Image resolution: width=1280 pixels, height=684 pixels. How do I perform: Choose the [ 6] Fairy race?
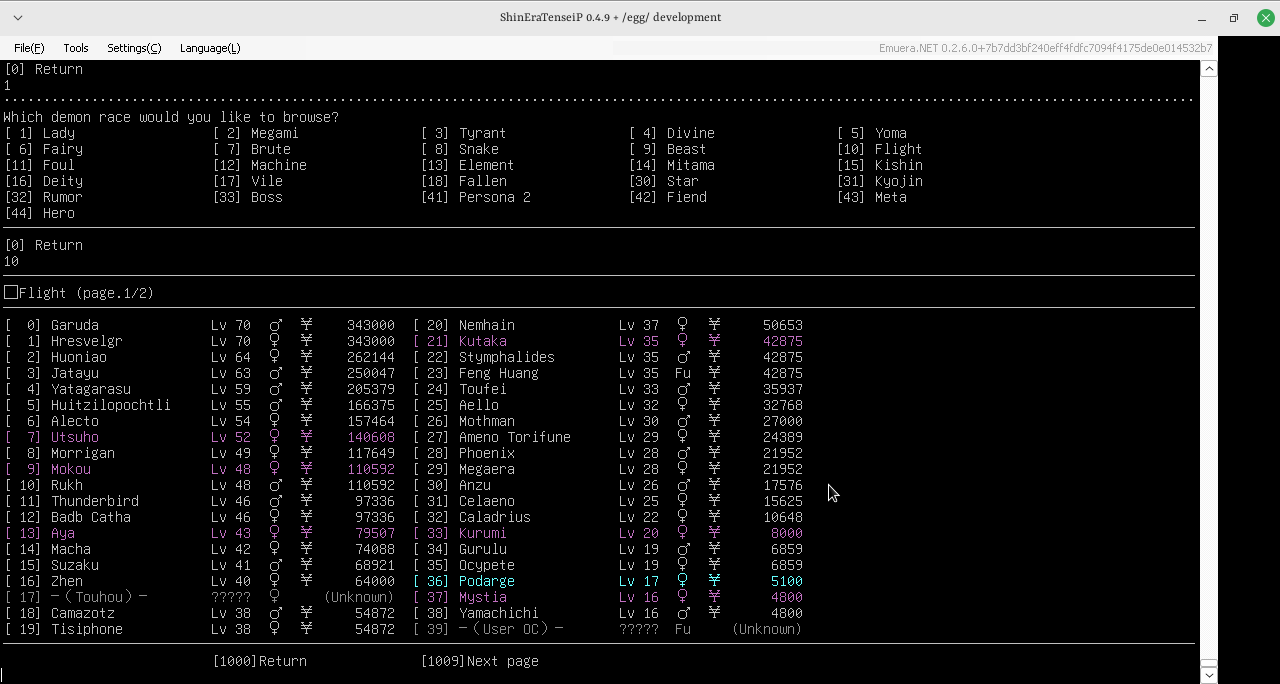(44, 149)
